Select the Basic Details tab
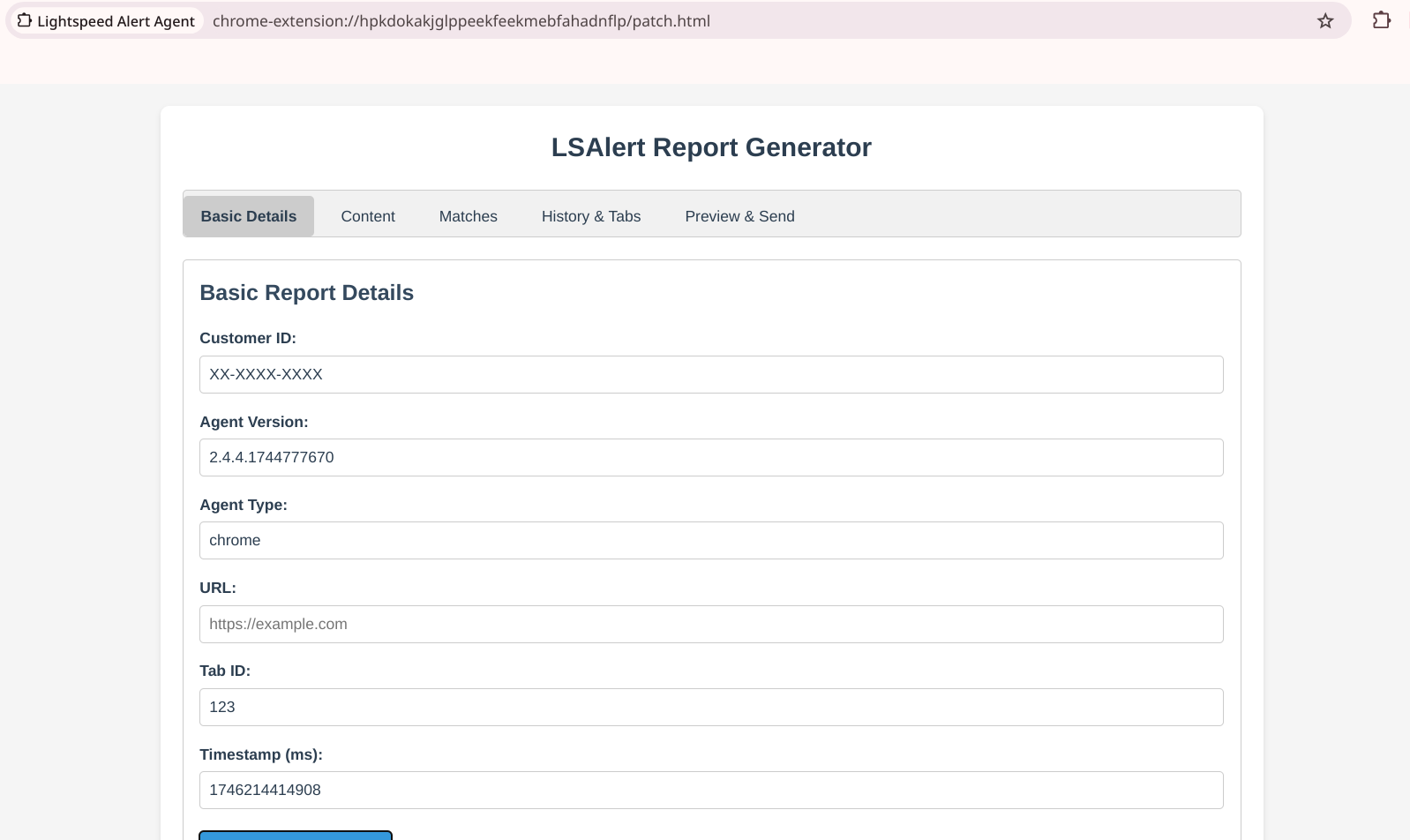 249,216
